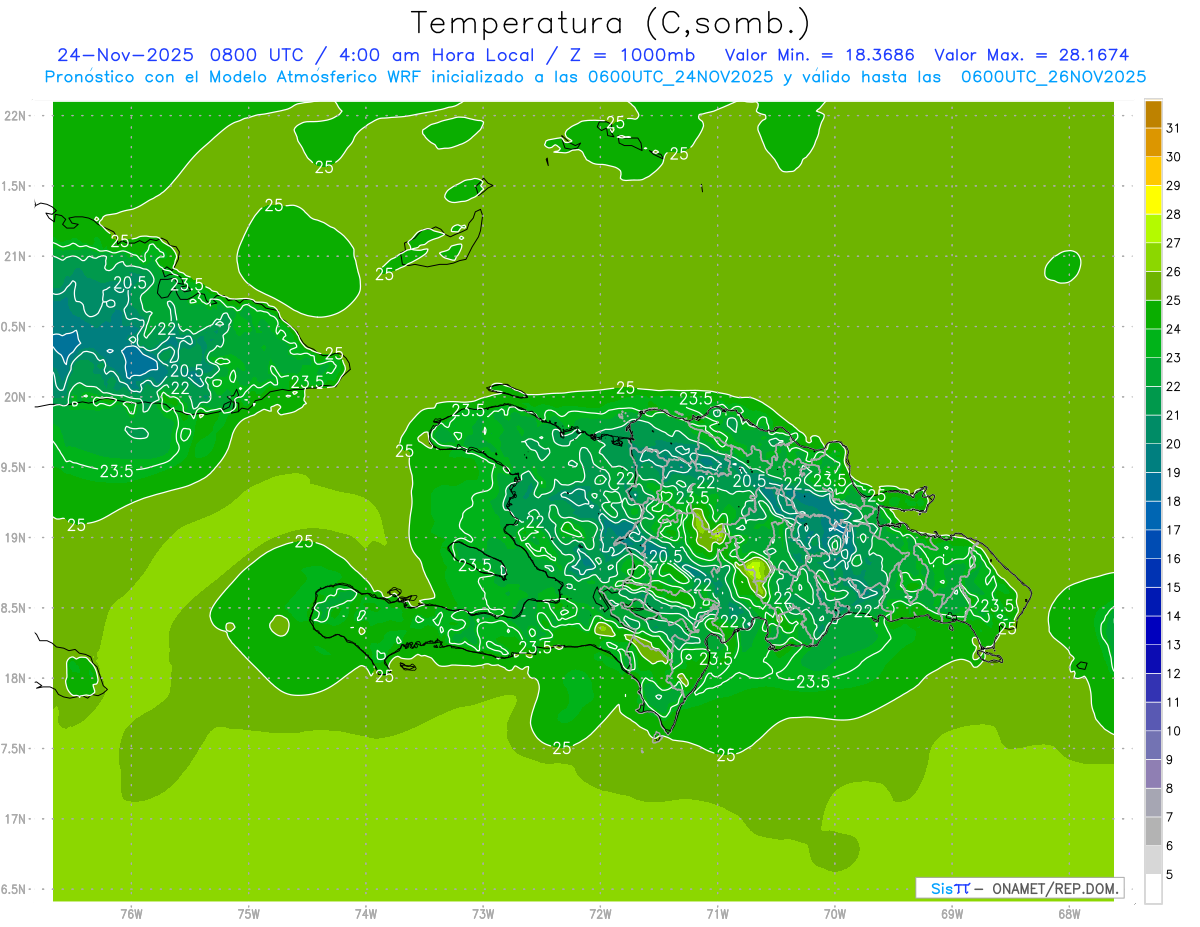Pick the bright yellow swatch between 28 and 29
Image resolution: width=1200 pixels, height=927 pixels.
coord(1153,200)
